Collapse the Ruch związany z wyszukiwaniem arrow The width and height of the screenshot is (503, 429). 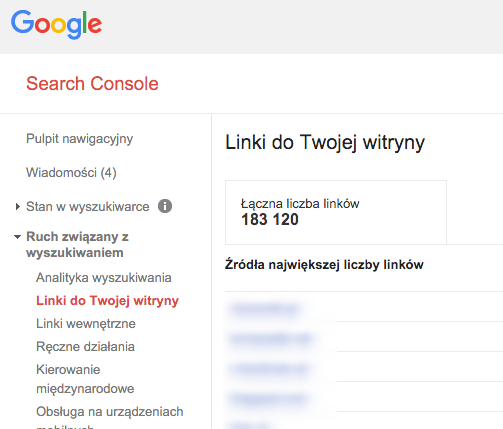(17, 237)
